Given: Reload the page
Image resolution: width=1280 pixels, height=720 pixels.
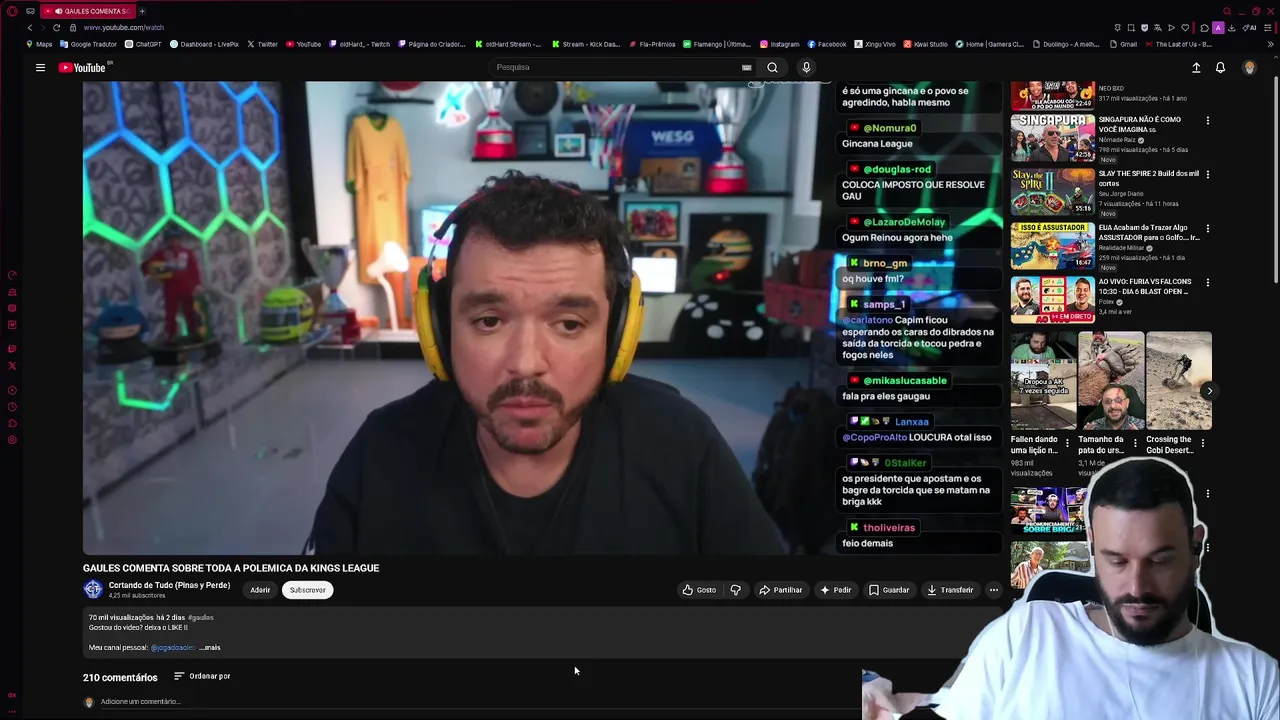Looking at the screenshot, I should pos(56,28).
